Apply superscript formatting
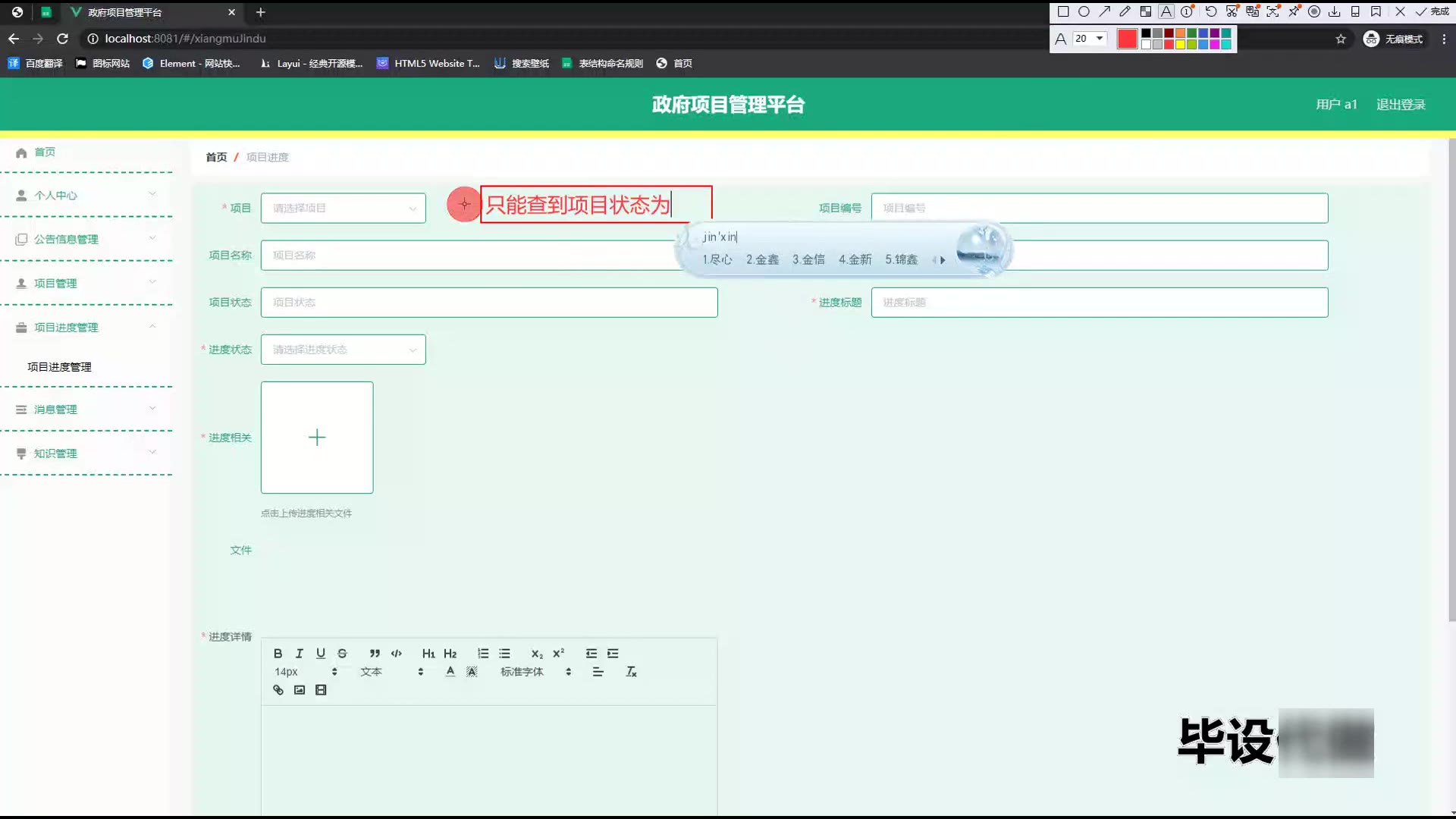This screenshot has width=1456, height=819. point(558,653)
